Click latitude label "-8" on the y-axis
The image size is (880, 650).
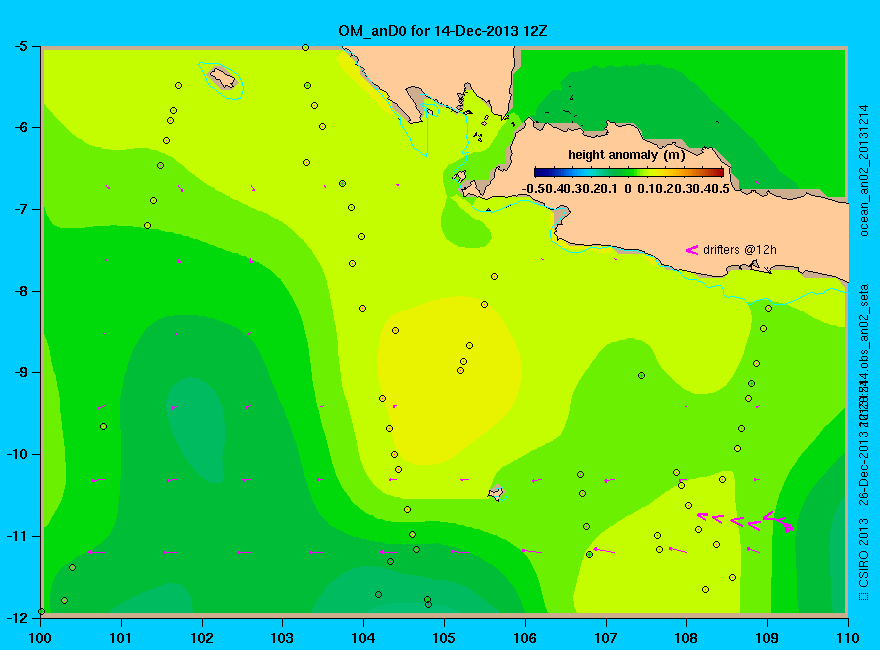(21, 291)
